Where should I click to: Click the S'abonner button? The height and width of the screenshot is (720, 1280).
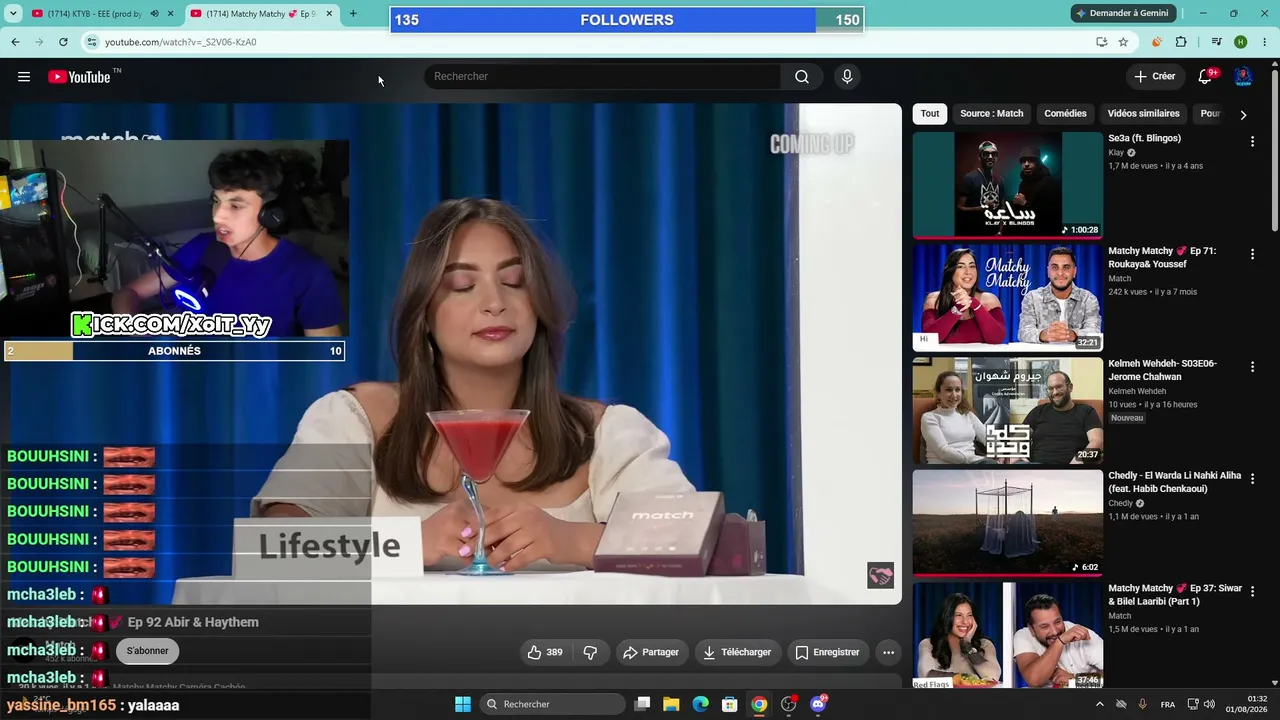tap(148, 651)
